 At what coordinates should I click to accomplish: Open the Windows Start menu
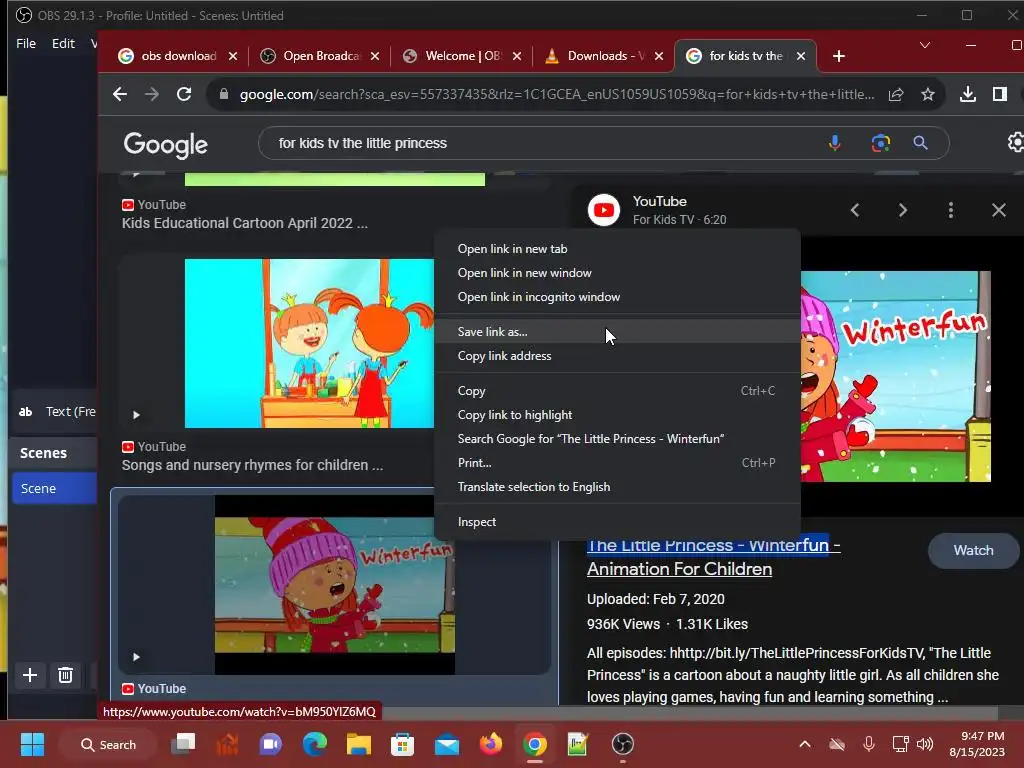click(32, 744)
